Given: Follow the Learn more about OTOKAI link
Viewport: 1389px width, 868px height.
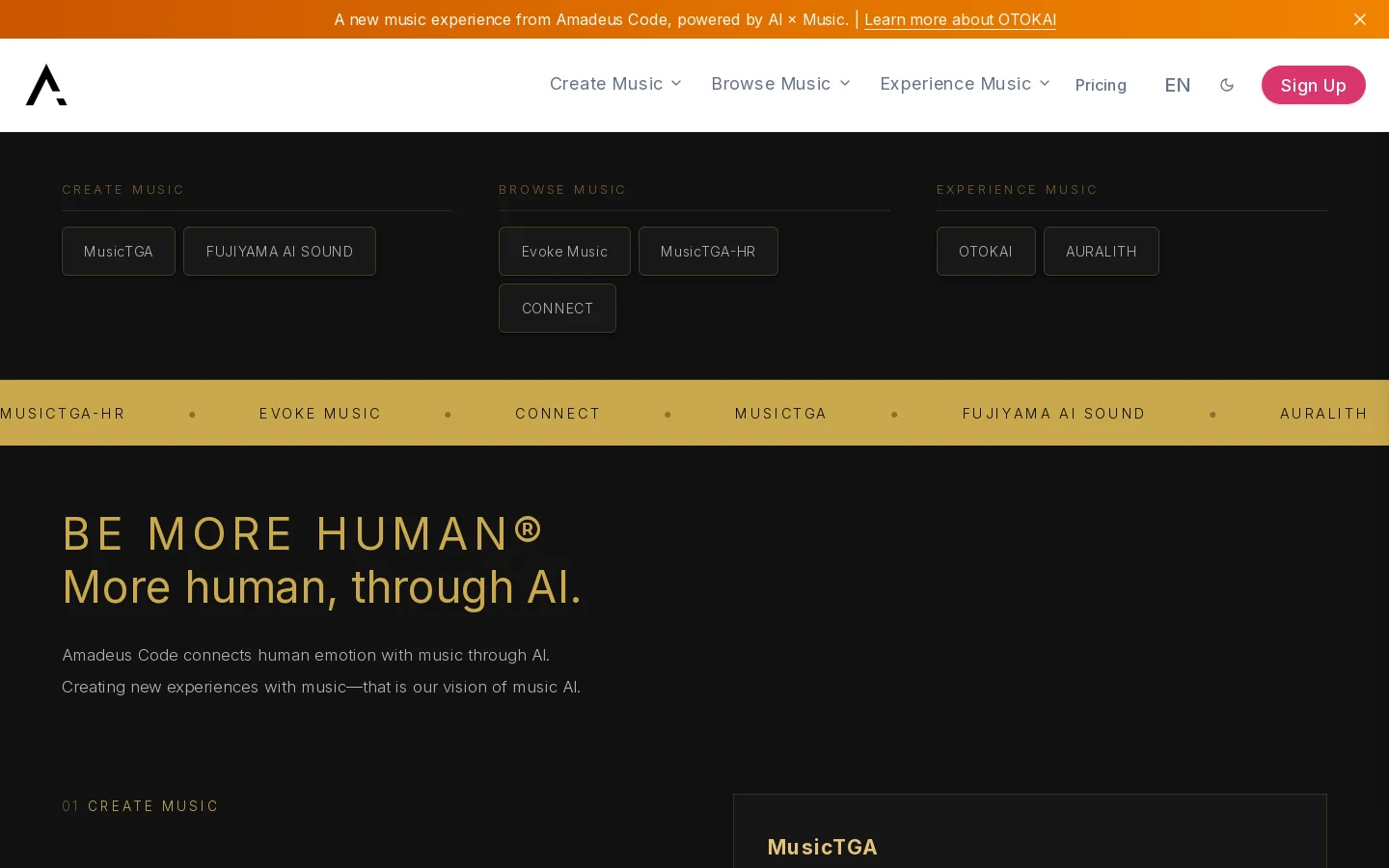Looking at the screenshot, I should [960, 19].
